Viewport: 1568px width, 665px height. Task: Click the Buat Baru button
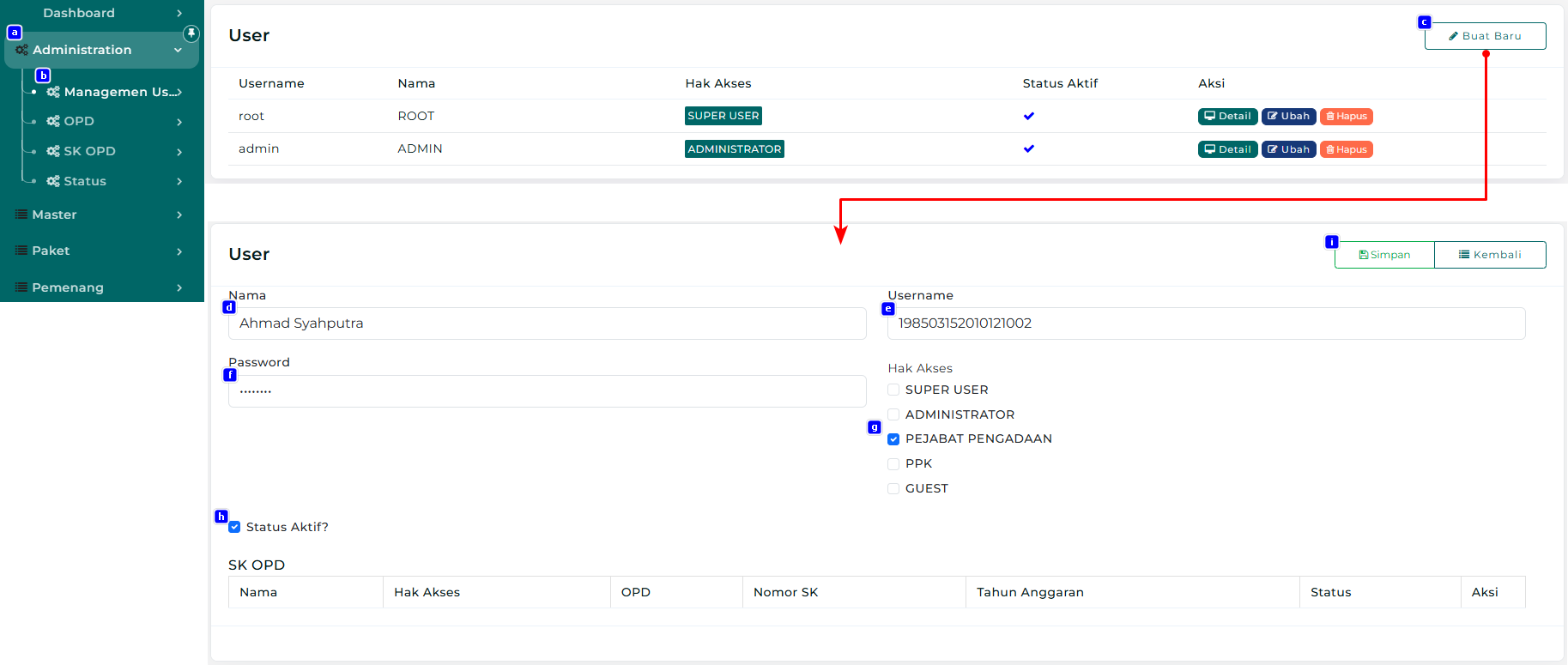(x=1485, y=36)
